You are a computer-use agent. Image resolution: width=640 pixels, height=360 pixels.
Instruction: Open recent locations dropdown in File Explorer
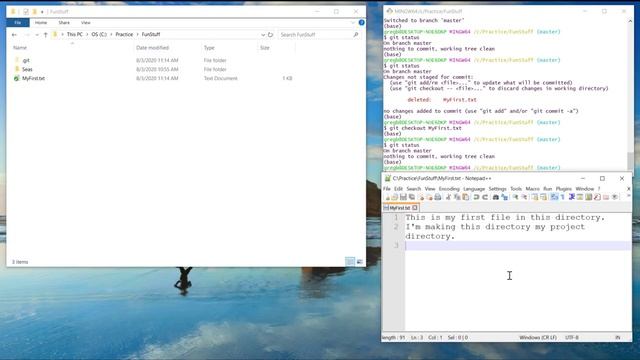(x=37, y=35)
